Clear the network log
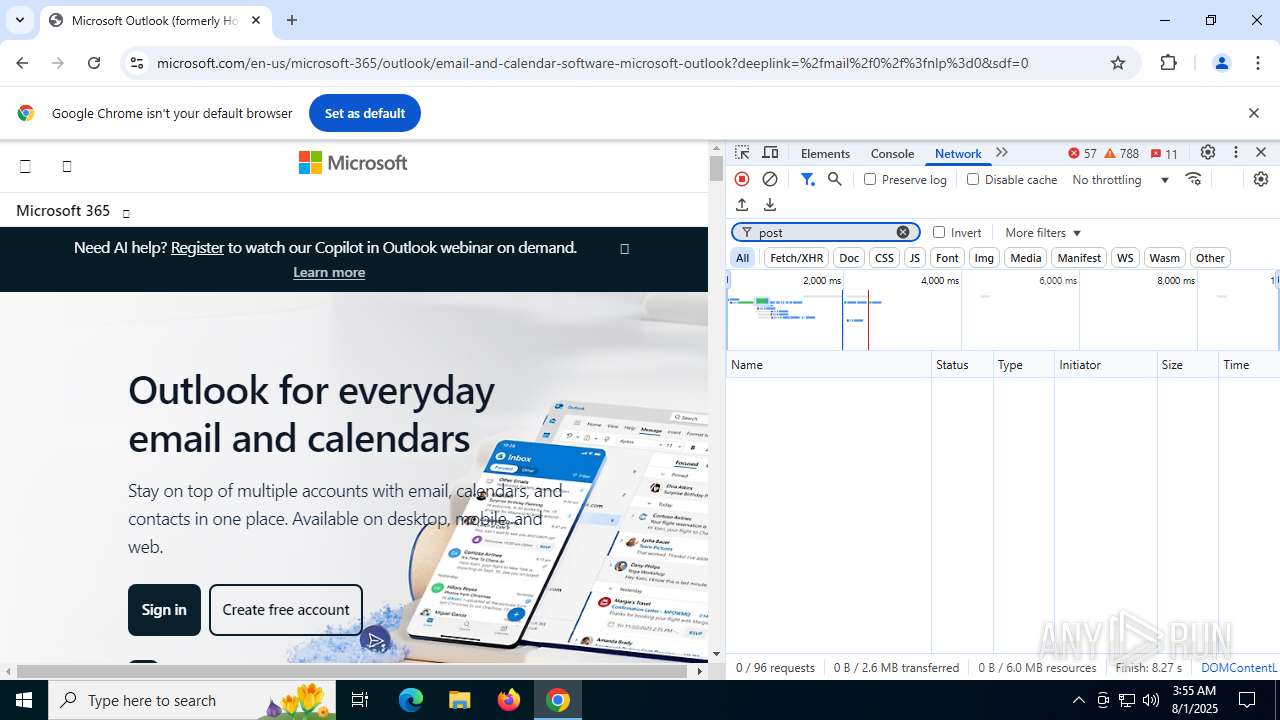This screenshot has width=1280, height=720. pos(770,179)
